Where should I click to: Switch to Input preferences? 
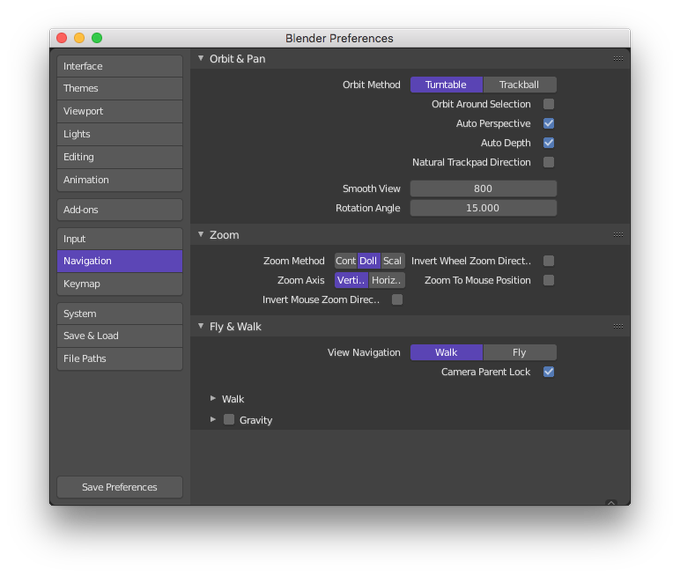click(120, 239)
